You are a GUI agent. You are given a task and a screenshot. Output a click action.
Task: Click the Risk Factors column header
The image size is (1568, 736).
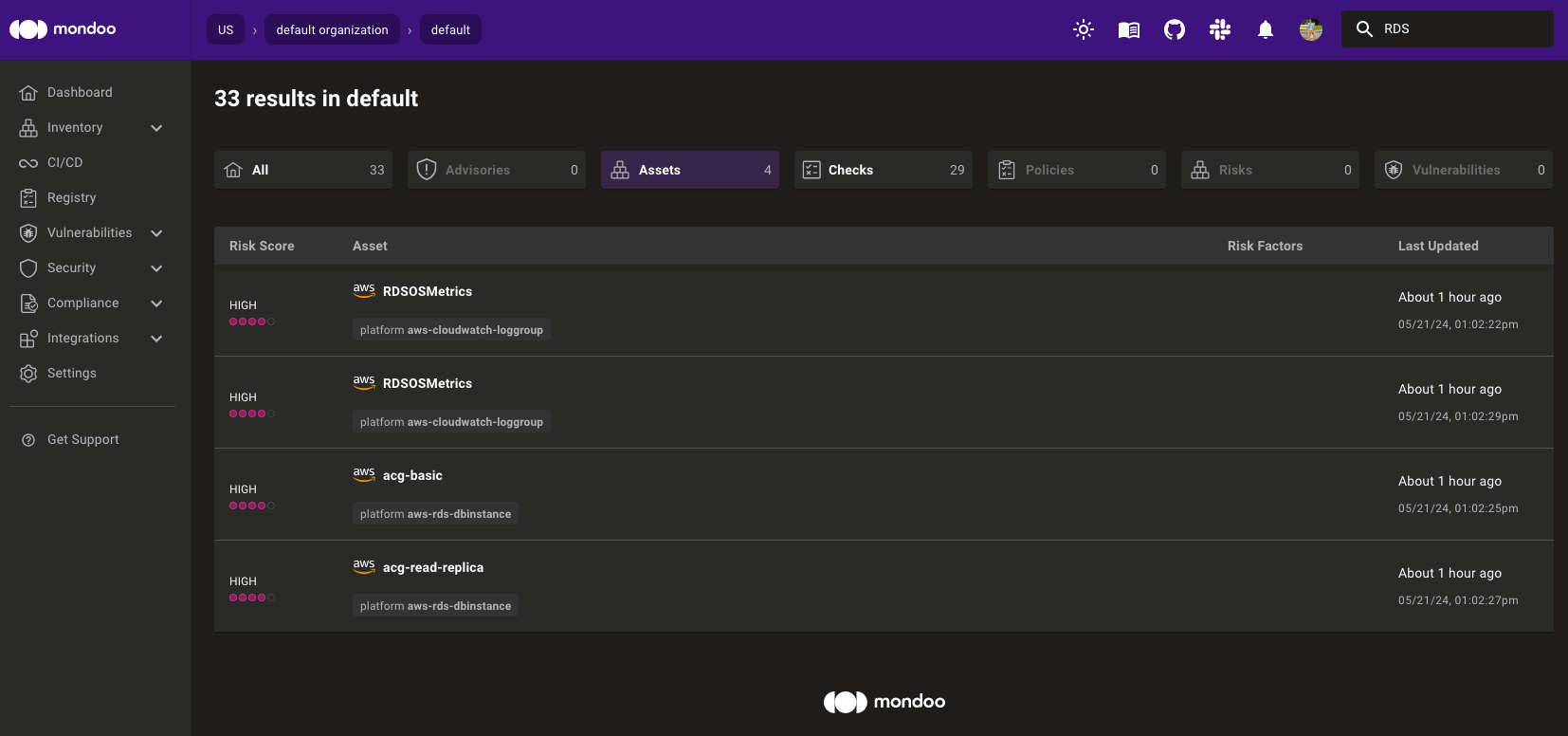[x=1265, y=246]
